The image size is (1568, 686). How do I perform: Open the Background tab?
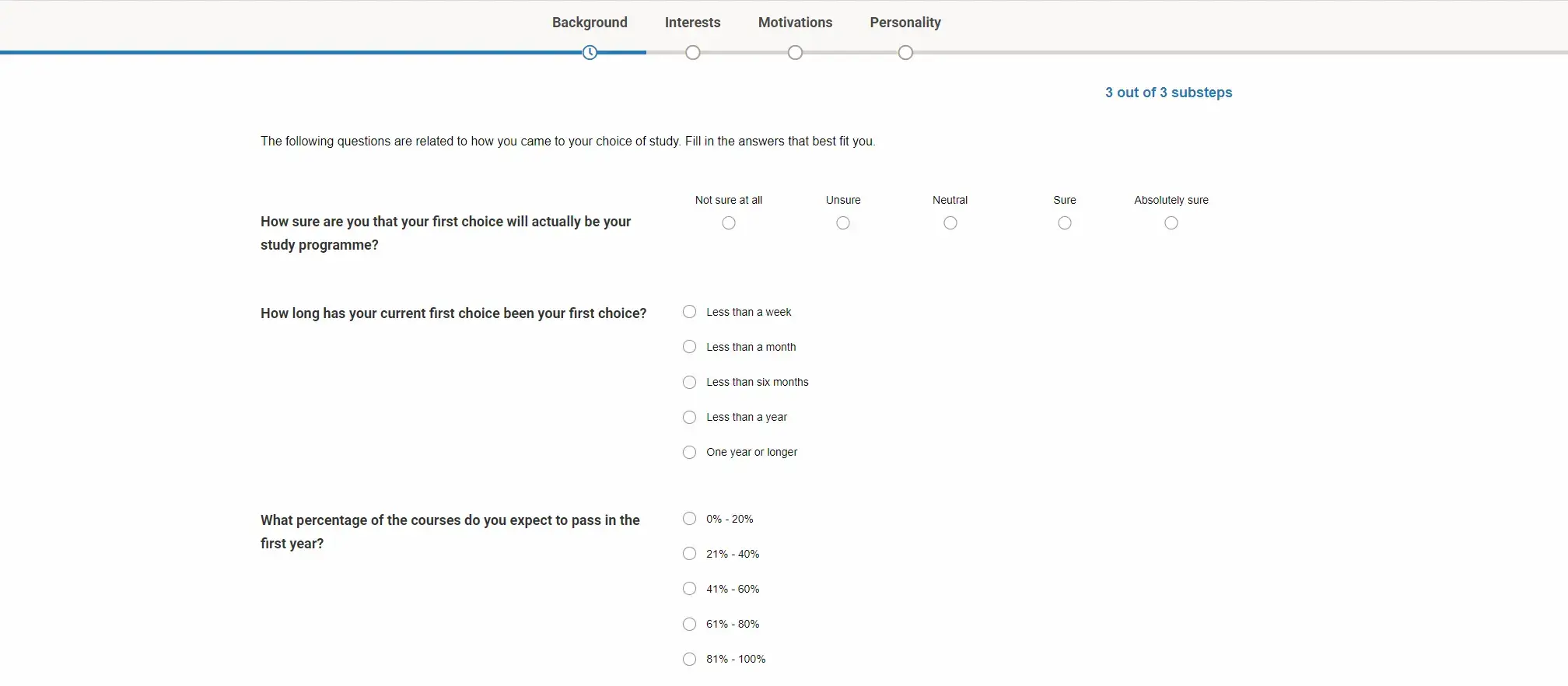(x=590, y=23)
